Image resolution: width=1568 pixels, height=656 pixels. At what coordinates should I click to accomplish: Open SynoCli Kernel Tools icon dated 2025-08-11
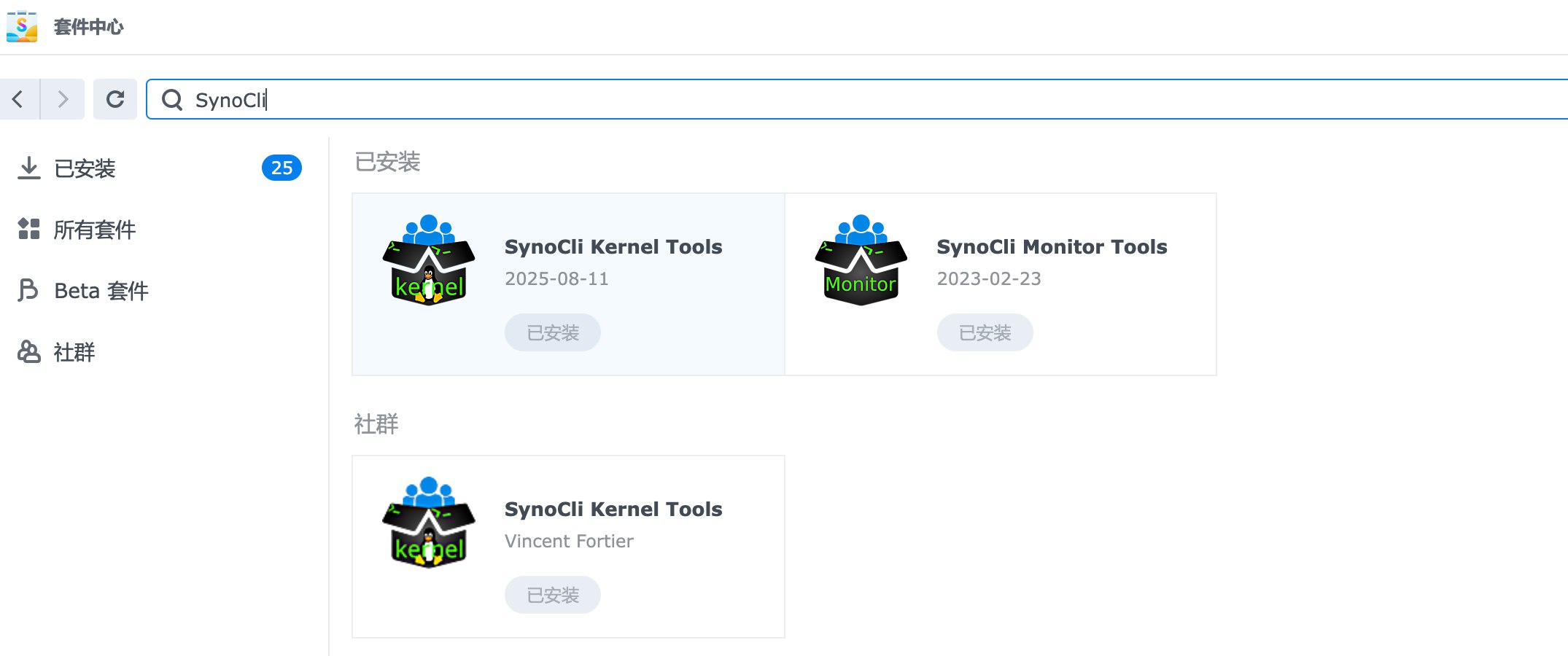click(x=429, y=260)
